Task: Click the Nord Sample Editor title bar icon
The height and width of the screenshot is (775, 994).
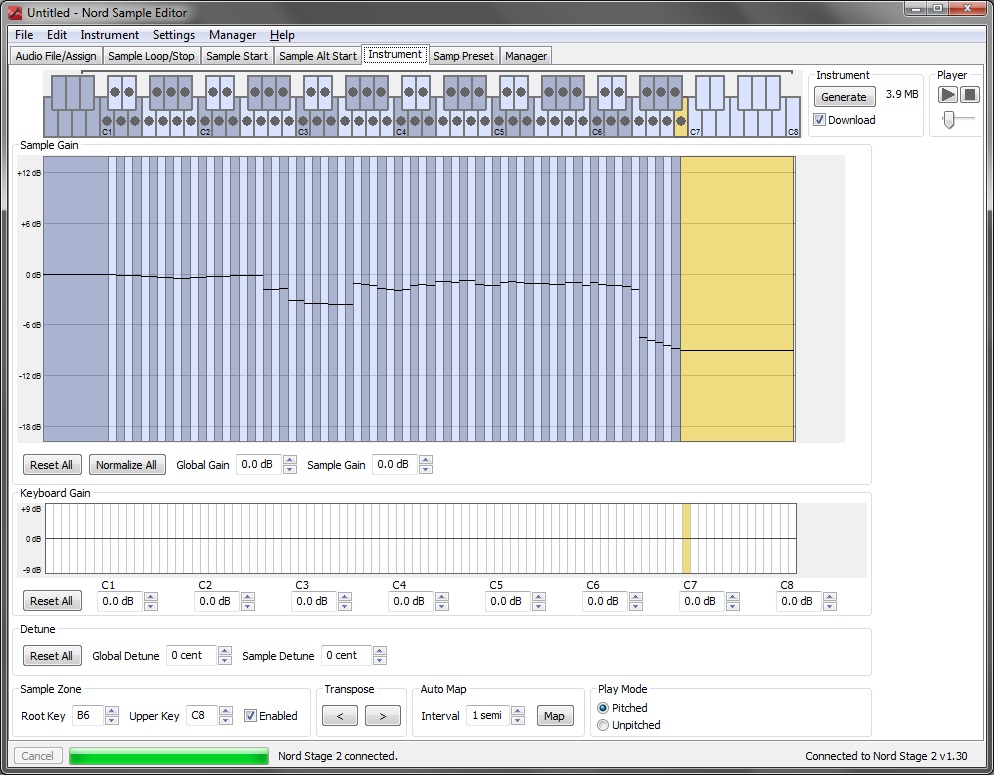Action: coord(14,12)
